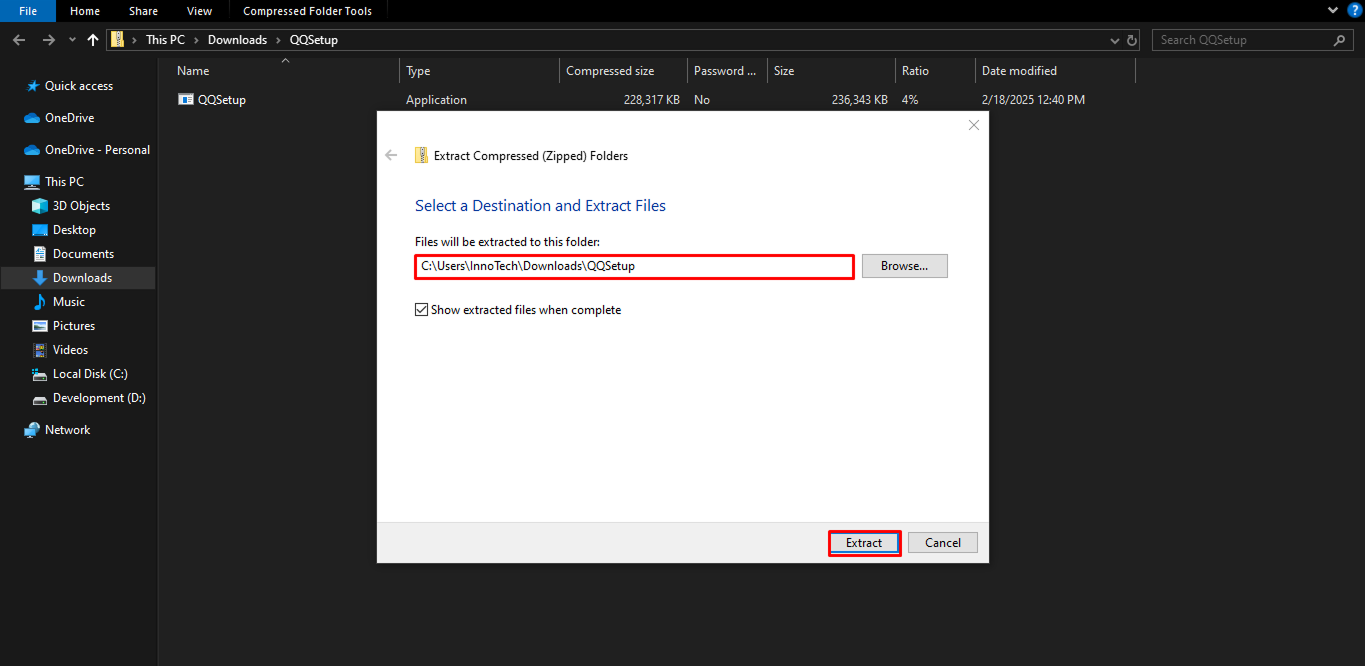Screen dimensions: 1365x666
Task: Click the 2/18/2025 12:40 PM date cell
Action: 1033,100
